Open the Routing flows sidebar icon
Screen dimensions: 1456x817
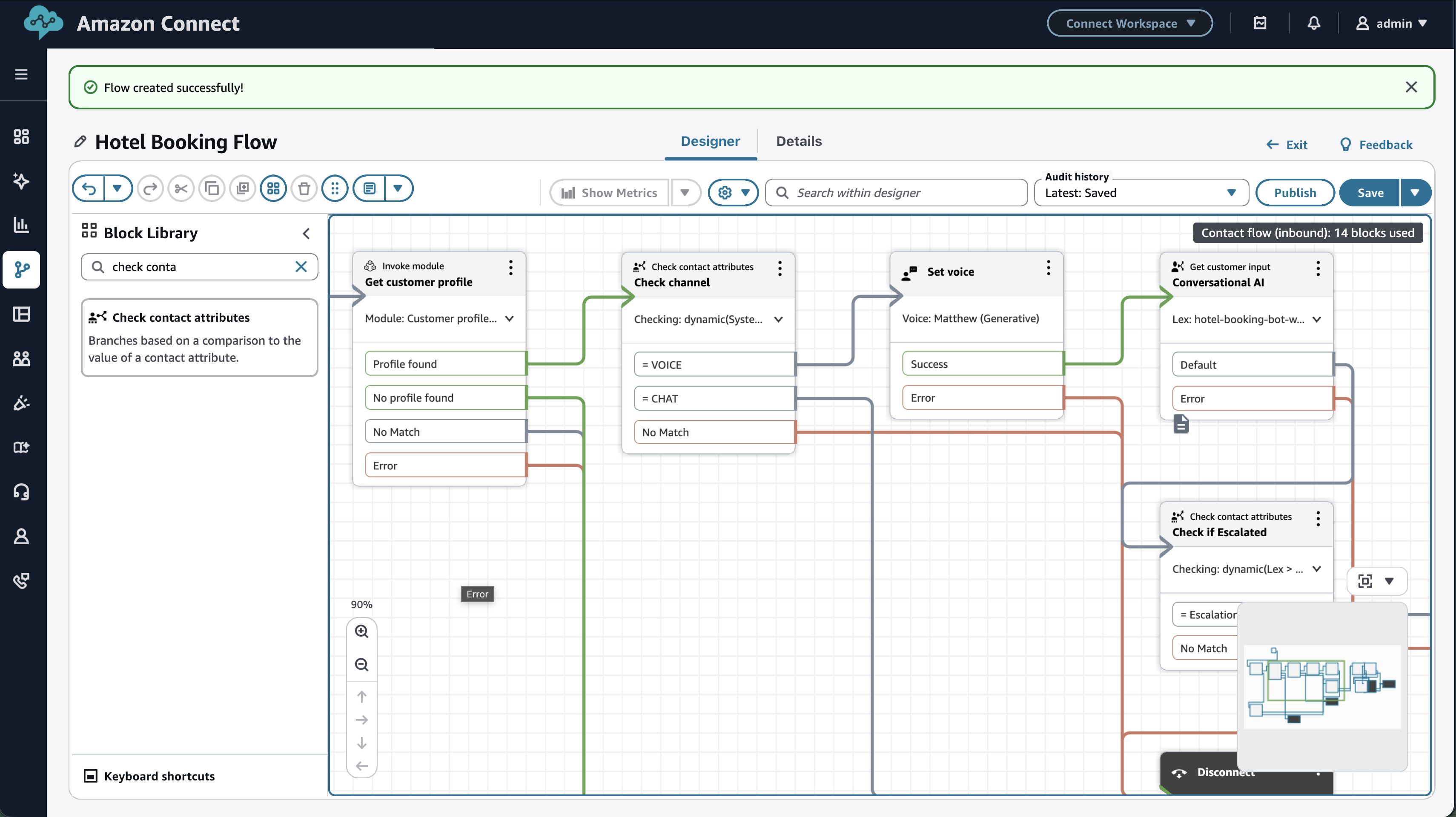click(x=21, y=269)
